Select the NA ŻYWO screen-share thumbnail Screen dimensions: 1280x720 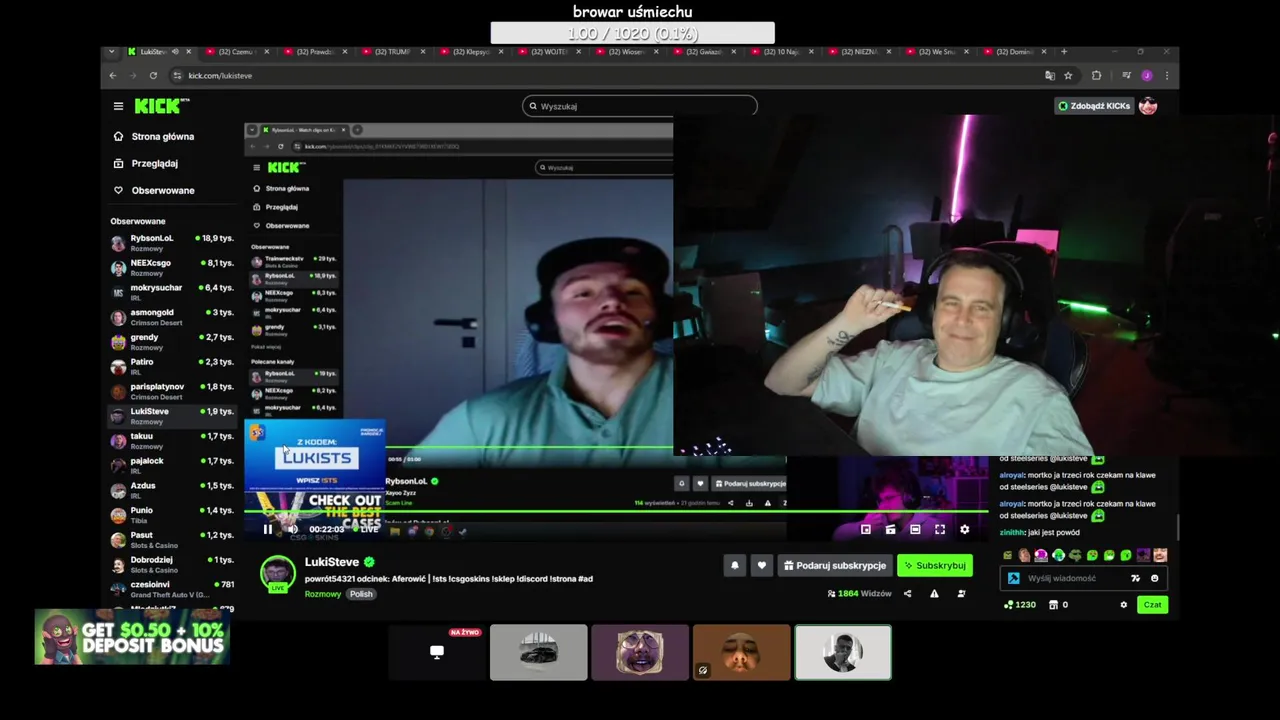point(437,652)
